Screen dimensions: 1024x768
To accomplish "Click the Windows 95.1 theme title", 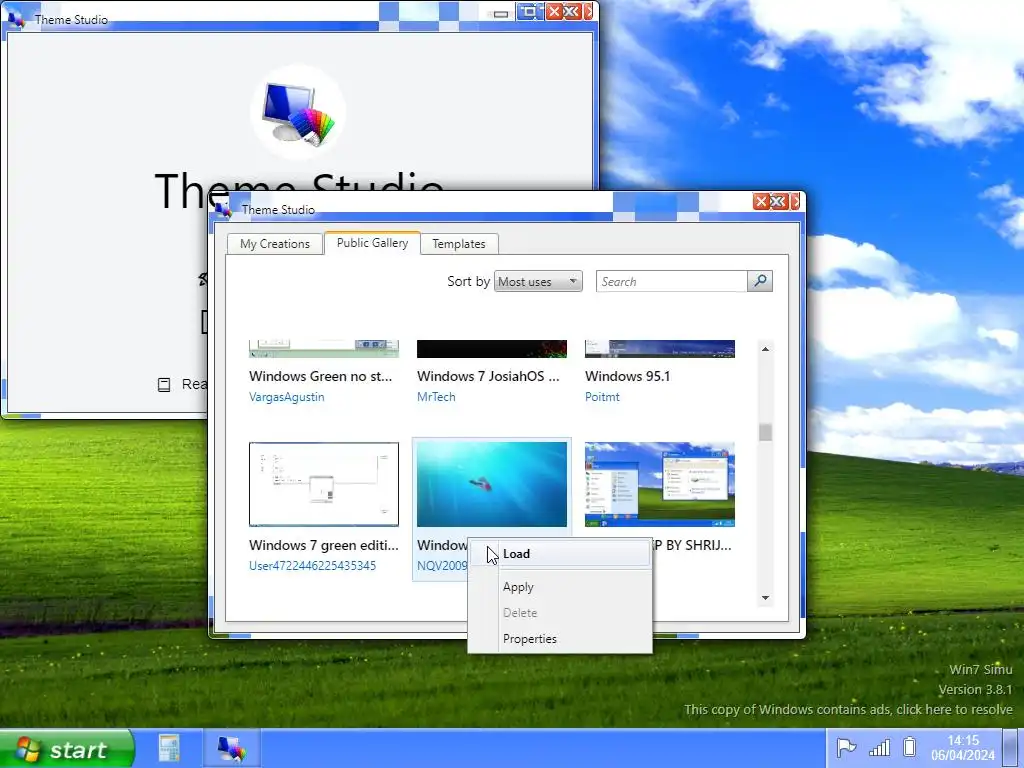I will tap(628, 376).
